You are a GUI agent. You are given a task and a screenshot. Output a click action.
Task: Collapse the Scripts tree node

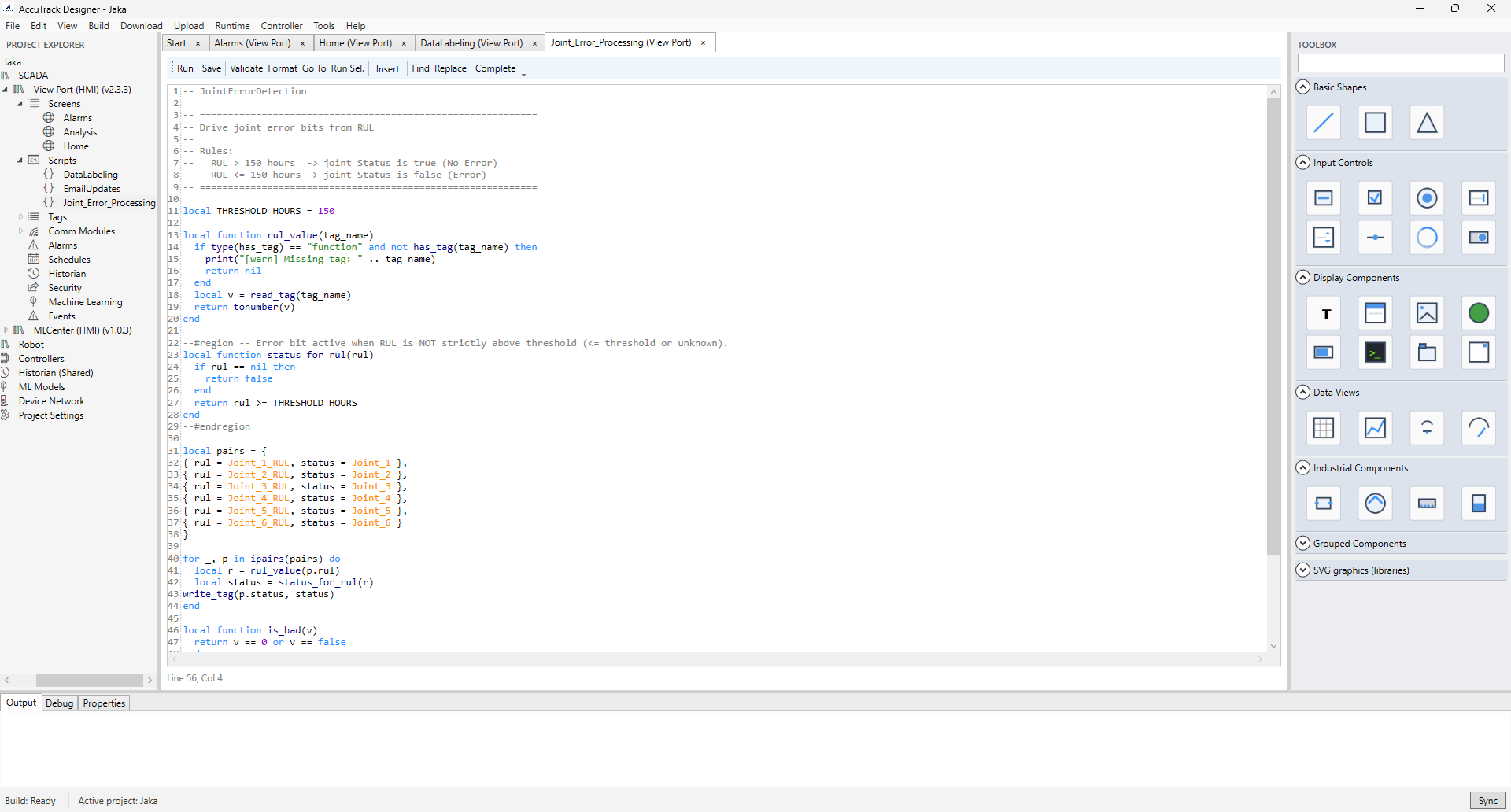20,161
